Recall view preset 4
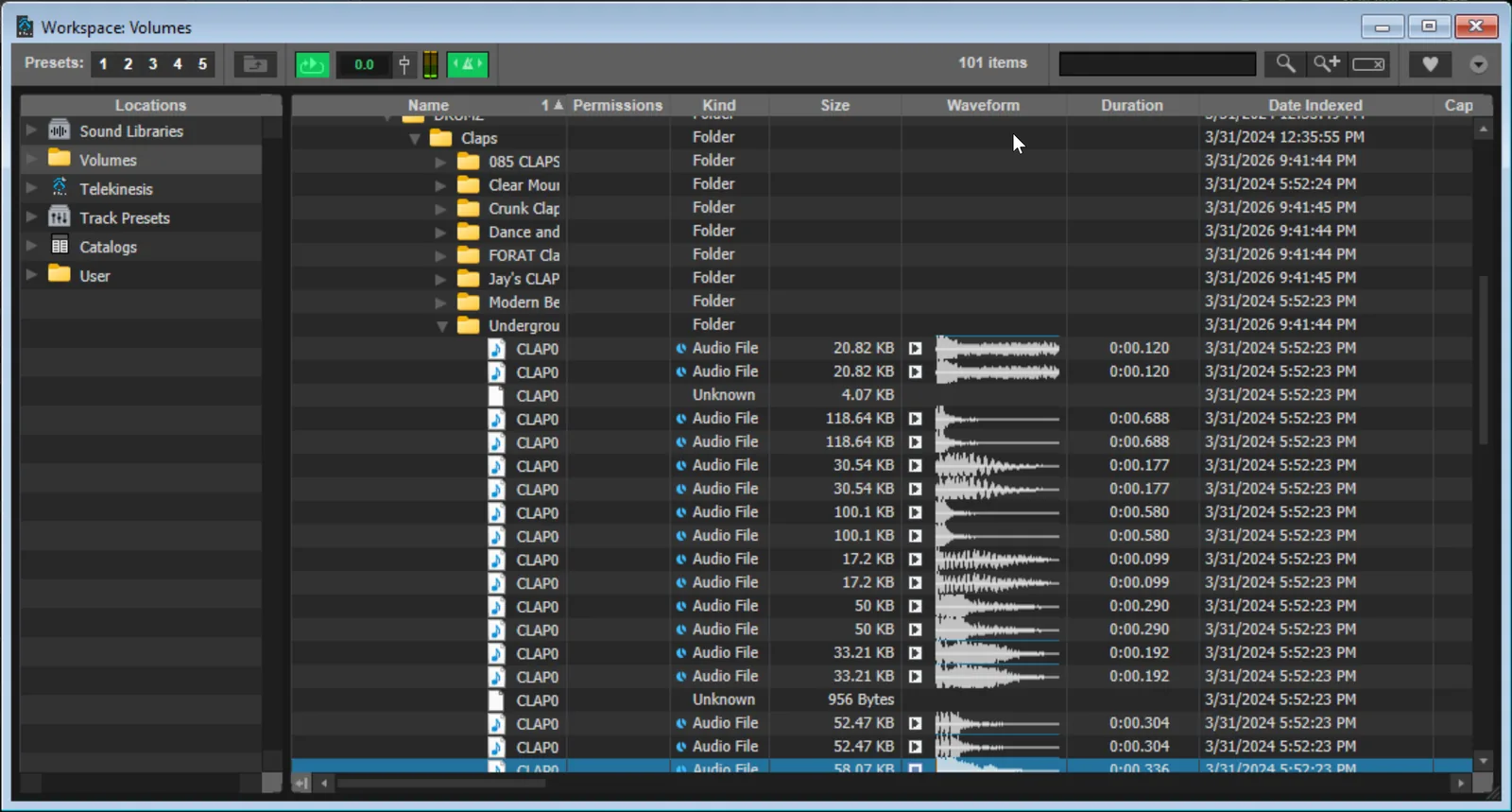The width and height of the screenshot is (1512, 812). coord(178,64)
